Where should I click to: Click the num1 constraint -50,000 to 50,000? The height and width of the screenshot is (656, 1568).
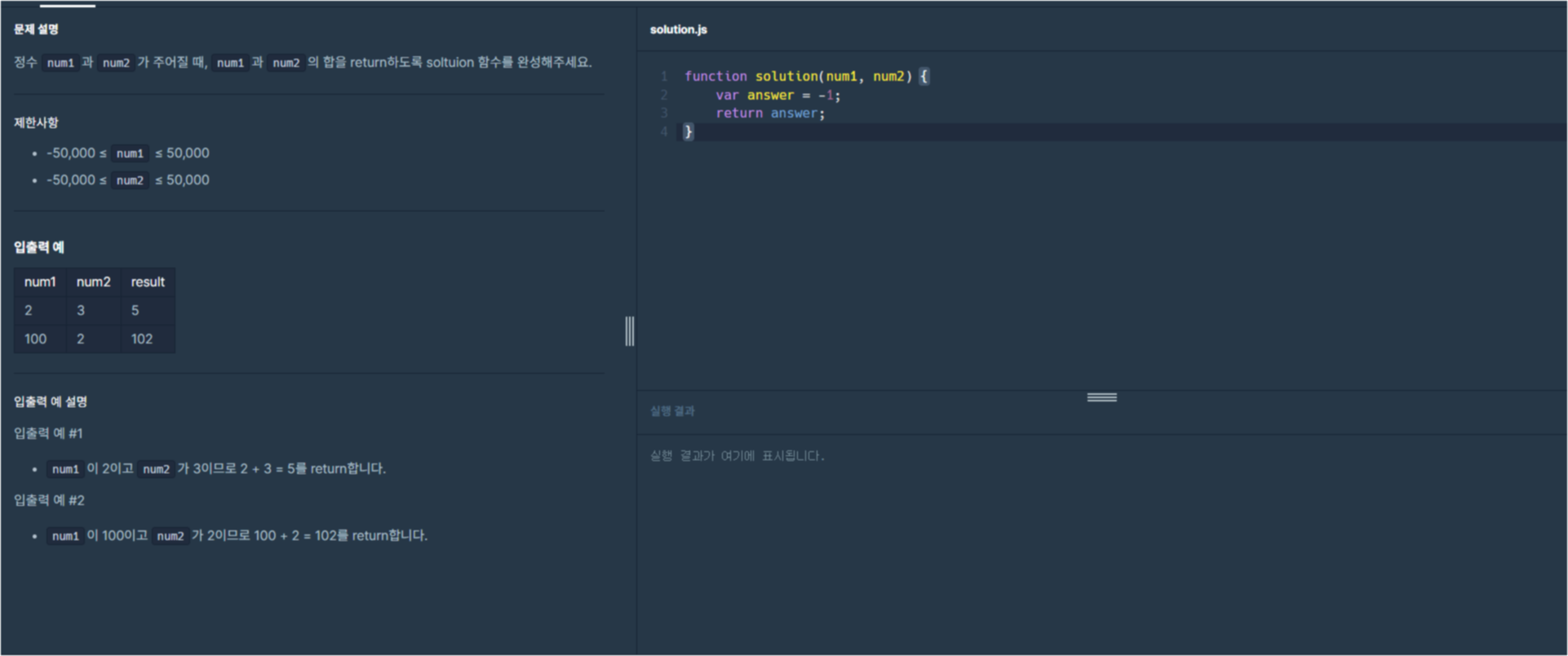click(128, 153)
